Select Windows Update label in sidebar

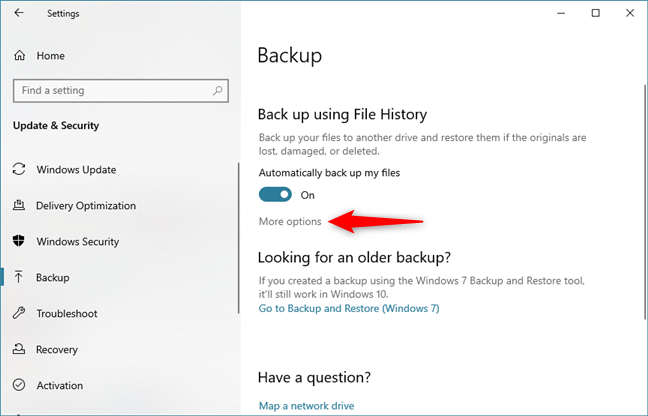pos(76,170)
